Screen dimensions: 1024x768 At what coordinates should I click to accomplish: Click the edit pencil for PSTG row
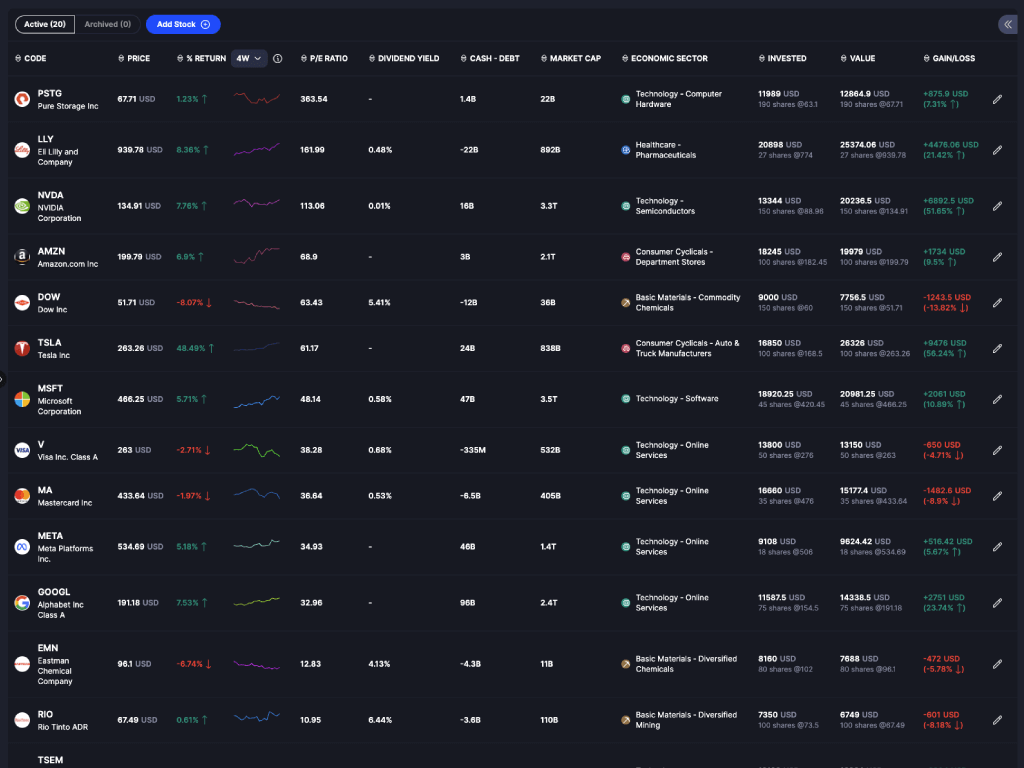997,99
